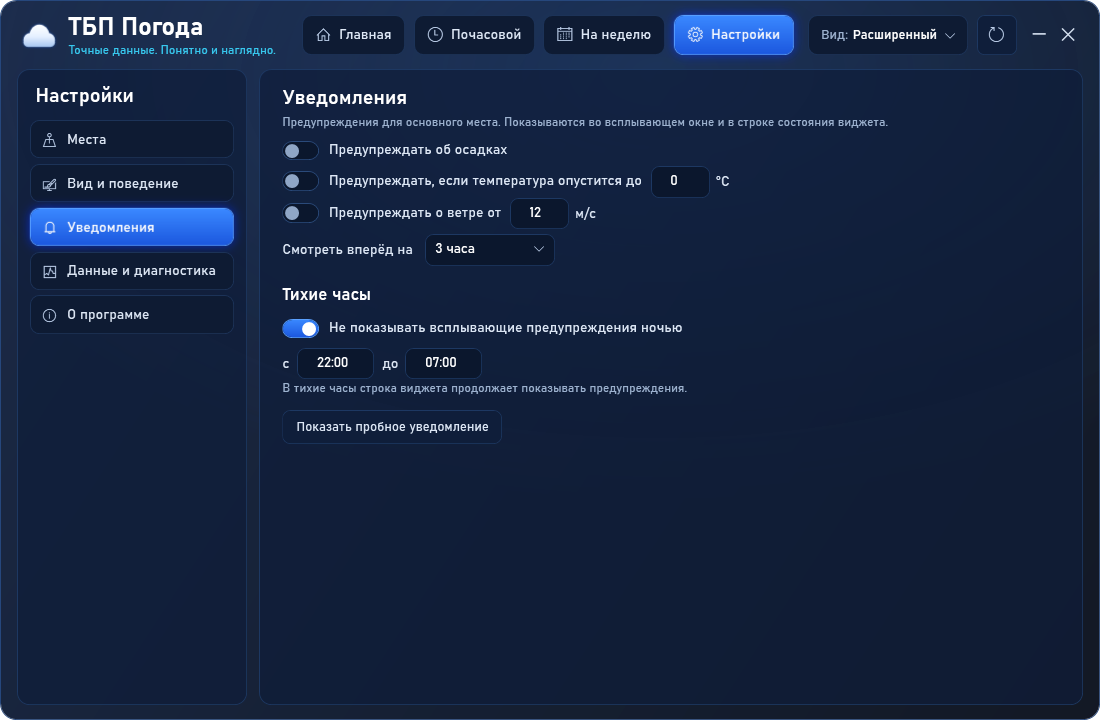1100x720 pixels.
Task: Select Вид и поведение in sidebar
Action: tap(132, 183)
